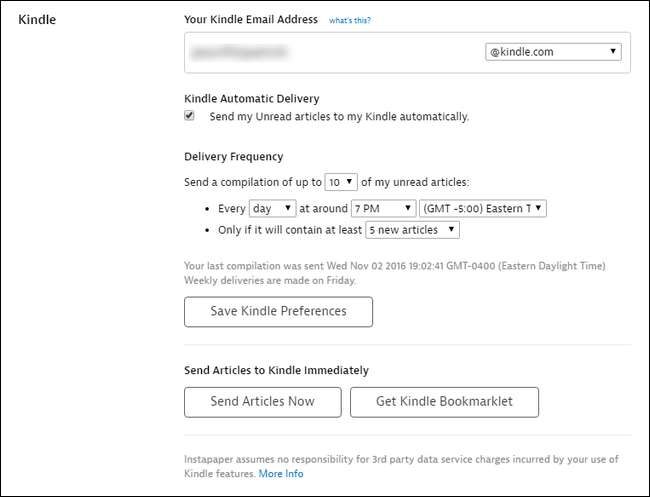Open the 'day' frequency dropdown

[272, 208]
